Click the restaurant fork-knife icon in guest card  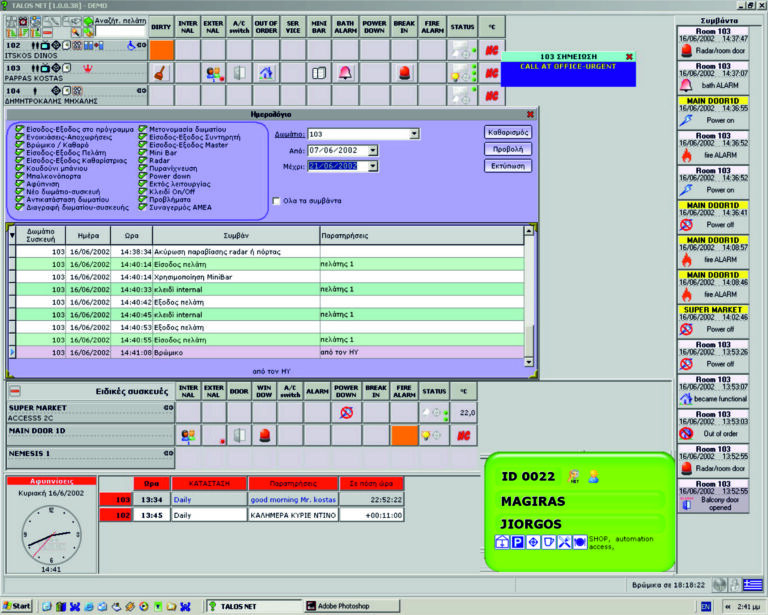pyautogui.click(x=563, y=541)
